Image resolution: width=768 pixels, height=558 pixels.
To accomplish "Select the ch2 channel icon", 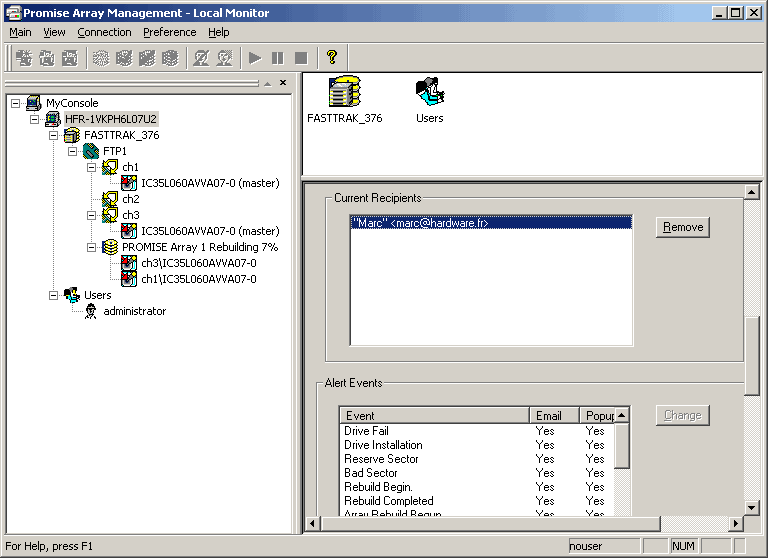I will coord(110,199).
